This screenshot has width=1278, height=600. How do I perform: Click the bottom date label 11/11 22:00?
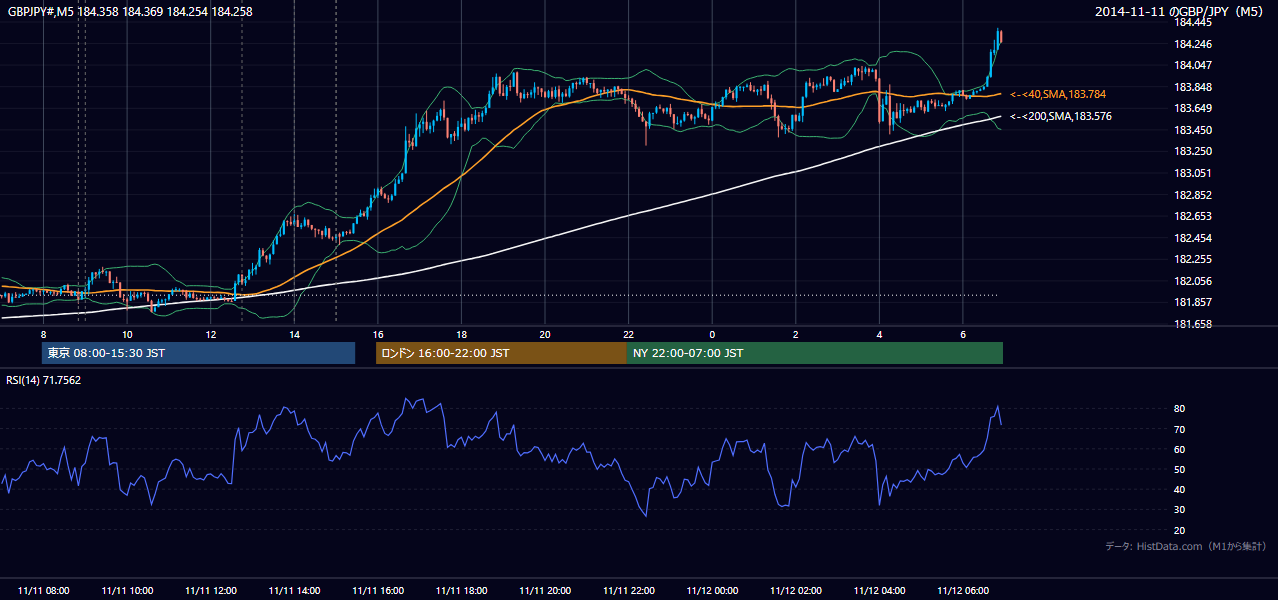pyautogui.click(x=628, y=591)
